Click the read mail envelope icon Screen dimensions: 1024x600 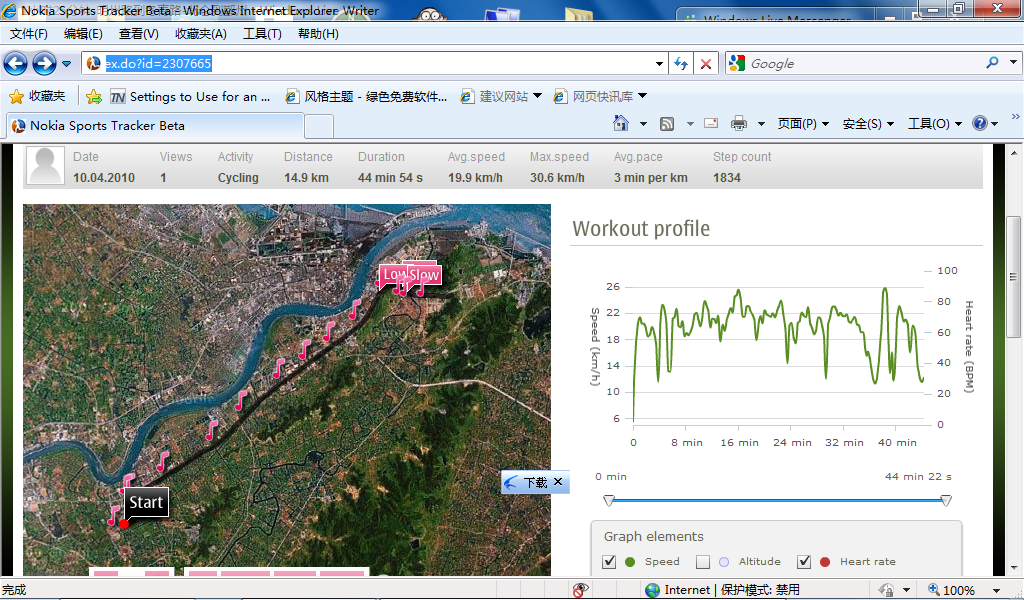[x=711, y=123]
